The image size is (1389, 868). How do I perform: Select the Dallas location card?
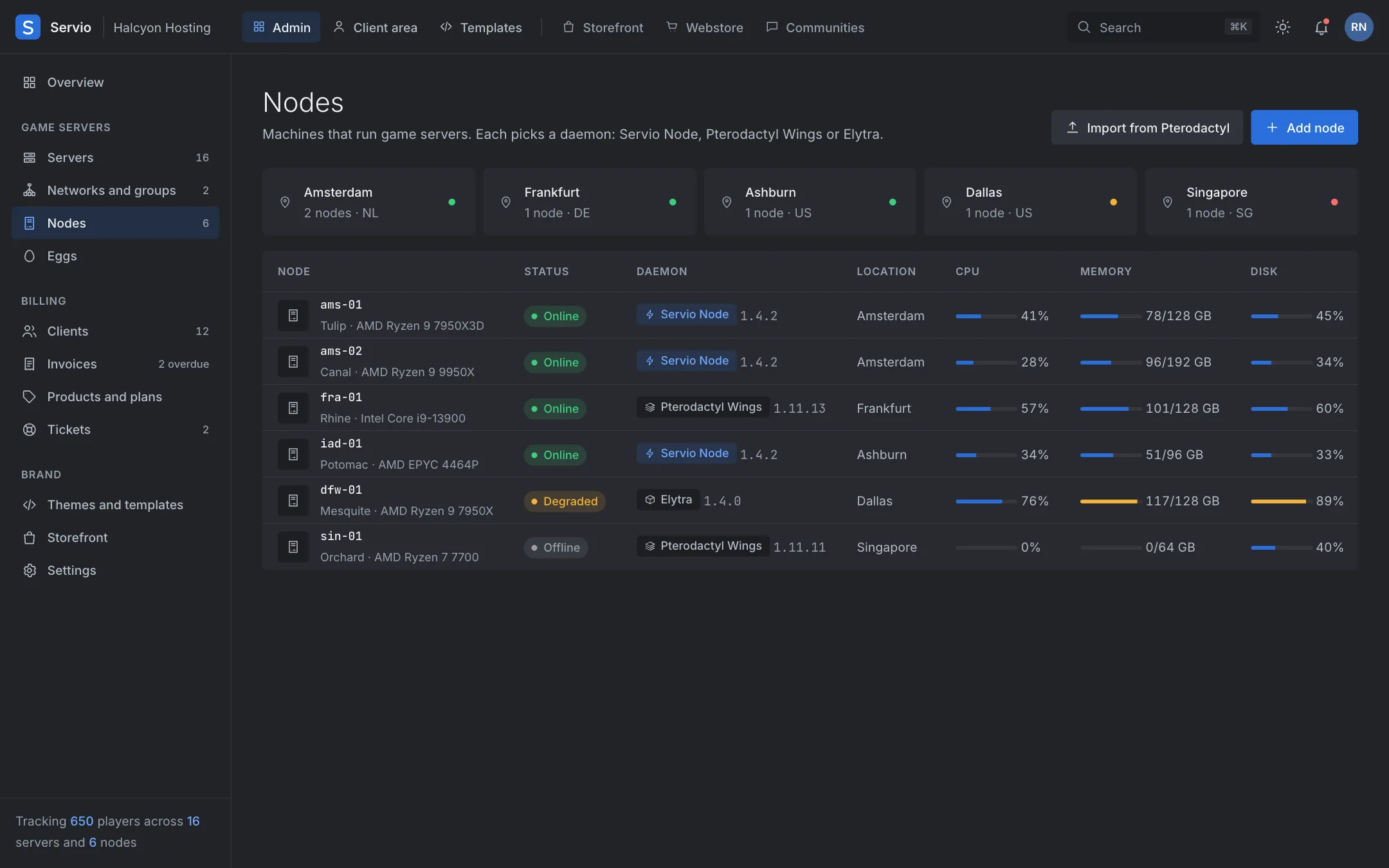point(1030,202)
